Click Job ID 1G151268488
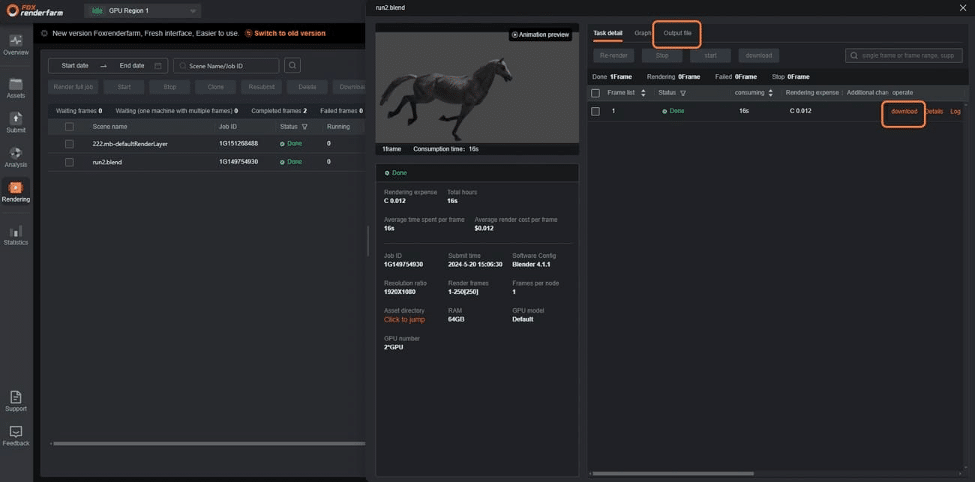 pos(239,144)
